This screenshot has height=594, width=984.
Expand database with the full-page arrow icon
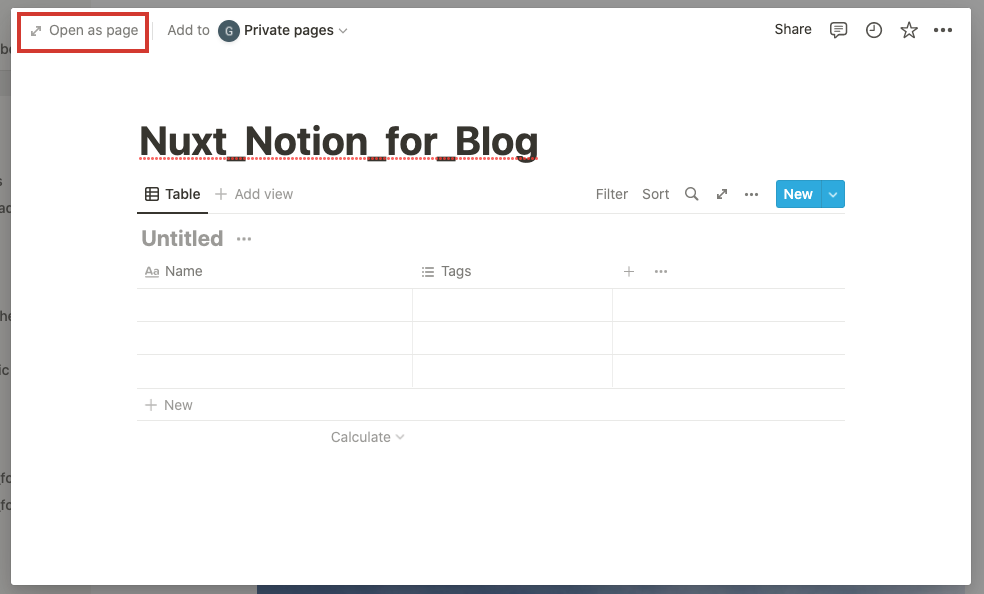tap(722, 194)
